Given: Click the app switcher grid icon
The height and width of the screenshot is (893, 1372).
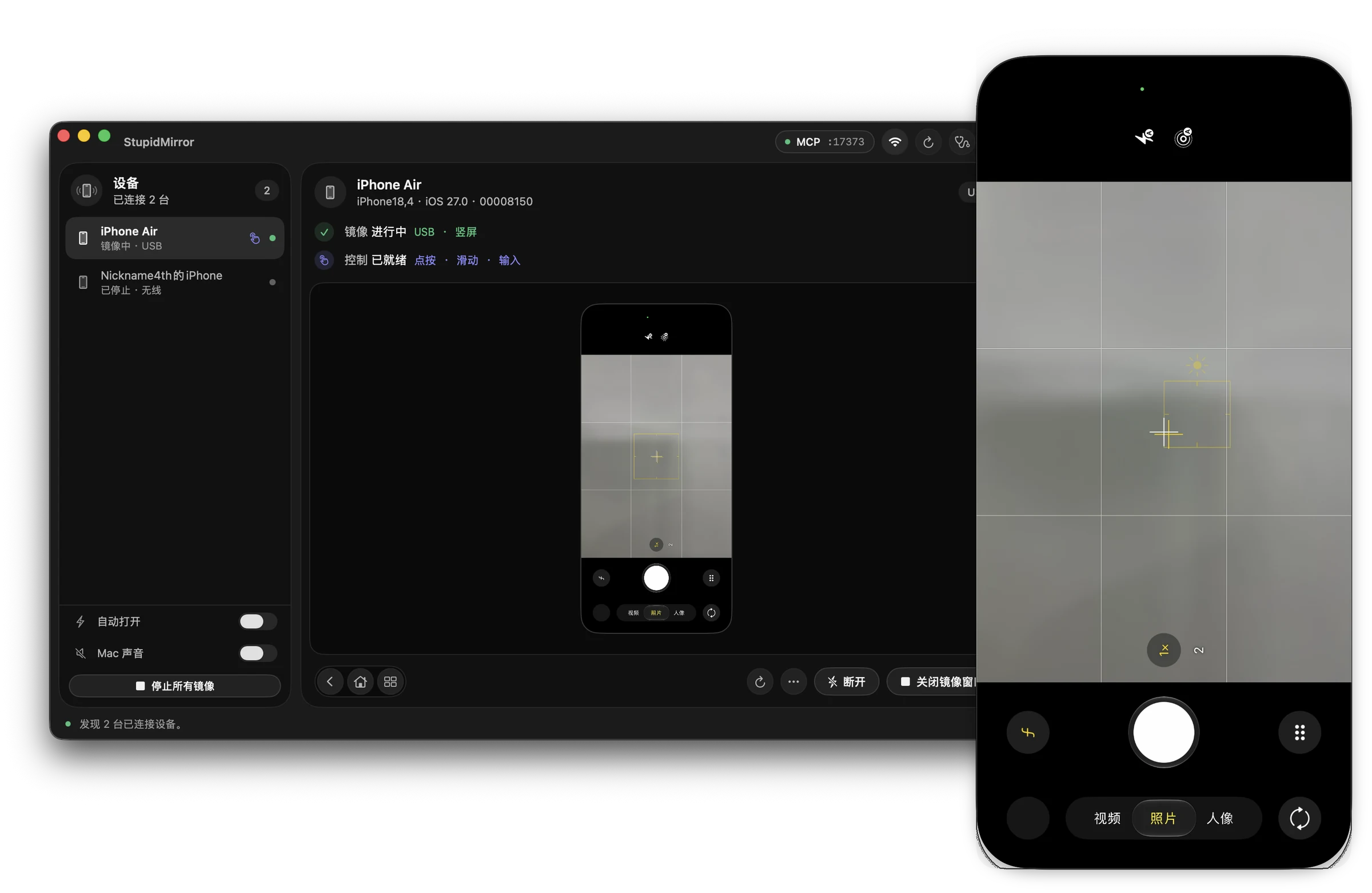Looking at the screenshot, I should (390, 682).
